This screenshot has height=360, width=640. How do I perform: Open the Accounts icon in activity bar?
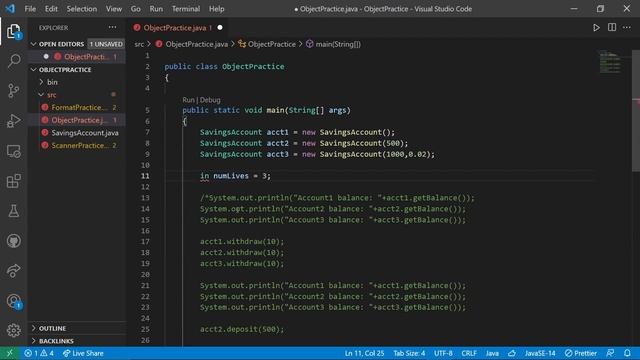coord(13,301)
